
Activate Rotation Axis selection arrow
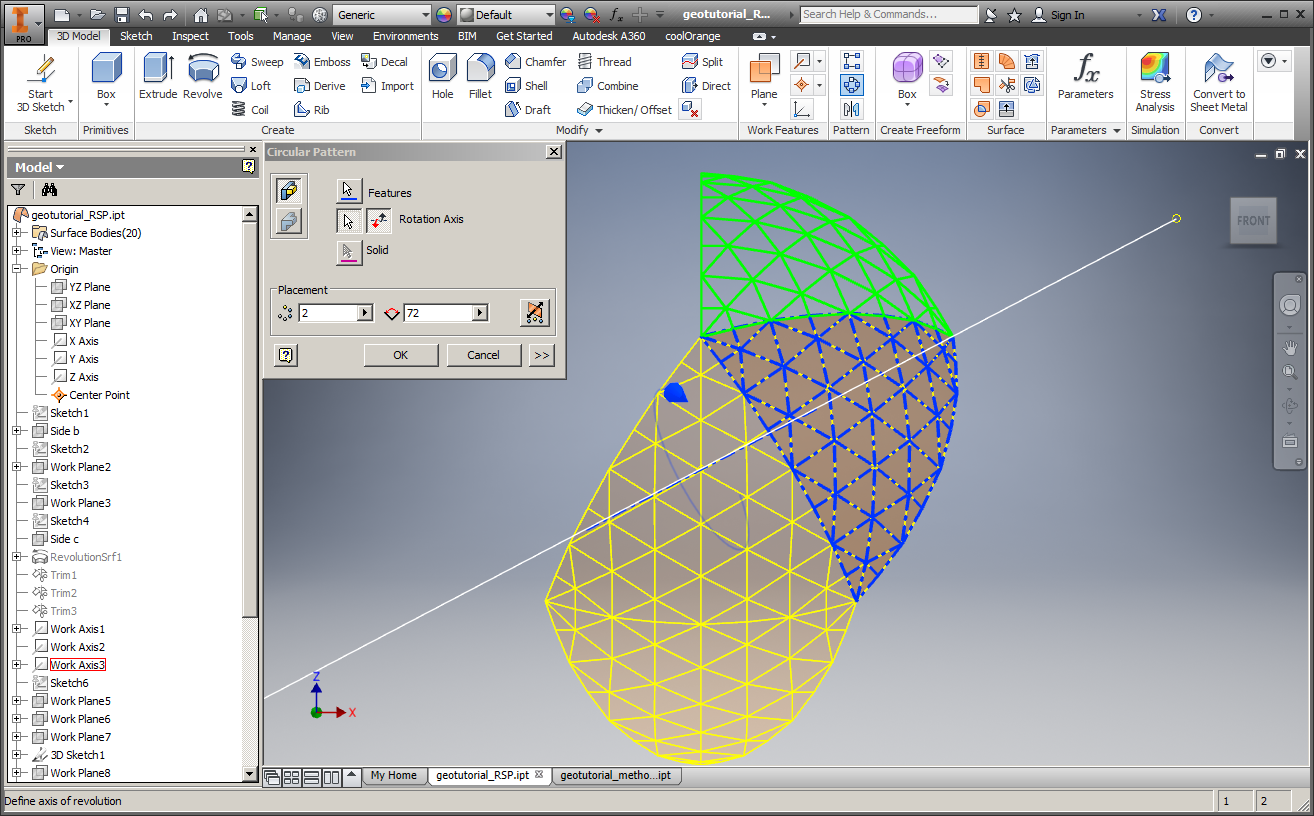click(x=348, y=221)
